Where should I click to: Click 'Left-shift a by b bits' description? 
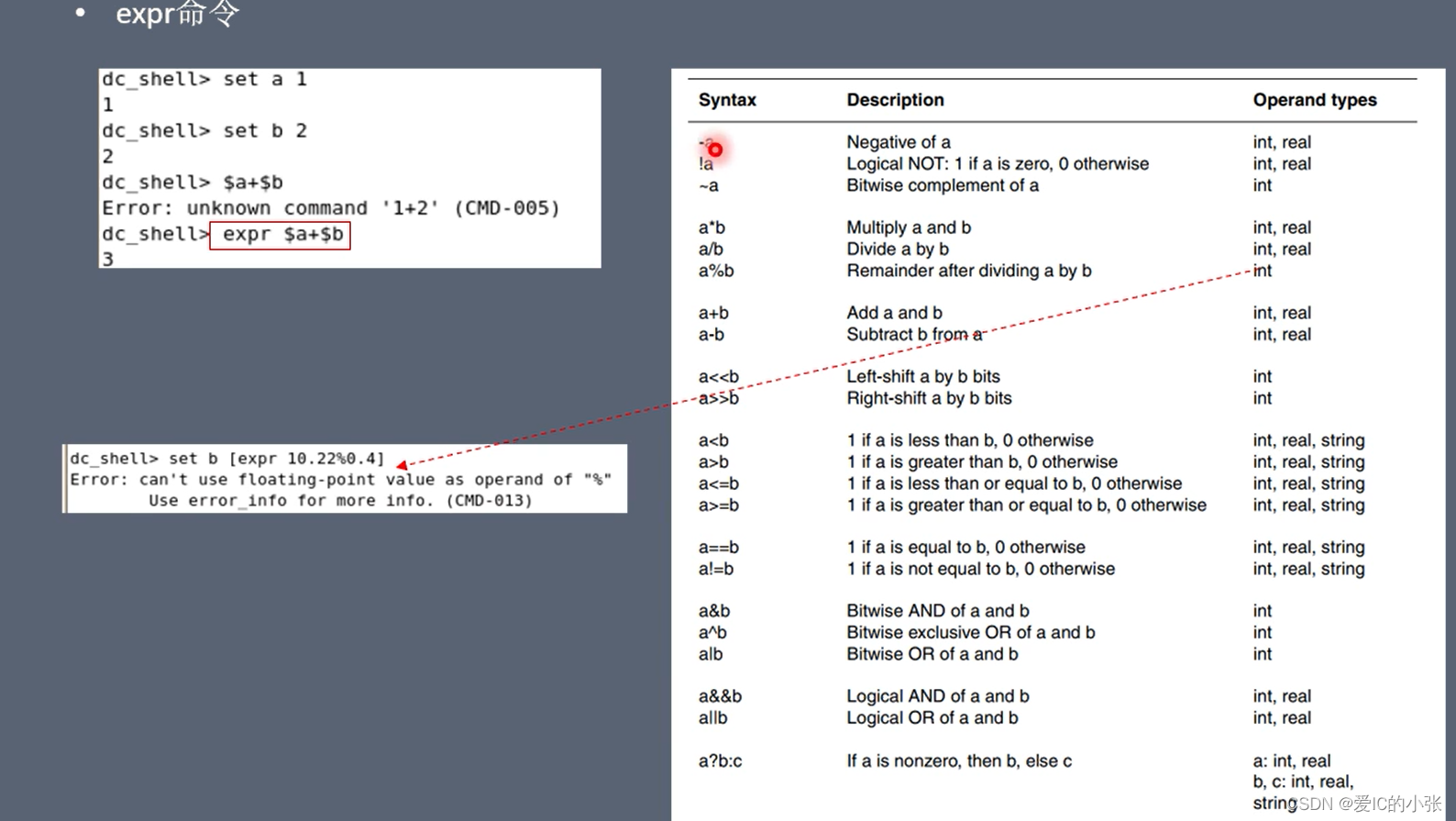click(923, 377)
